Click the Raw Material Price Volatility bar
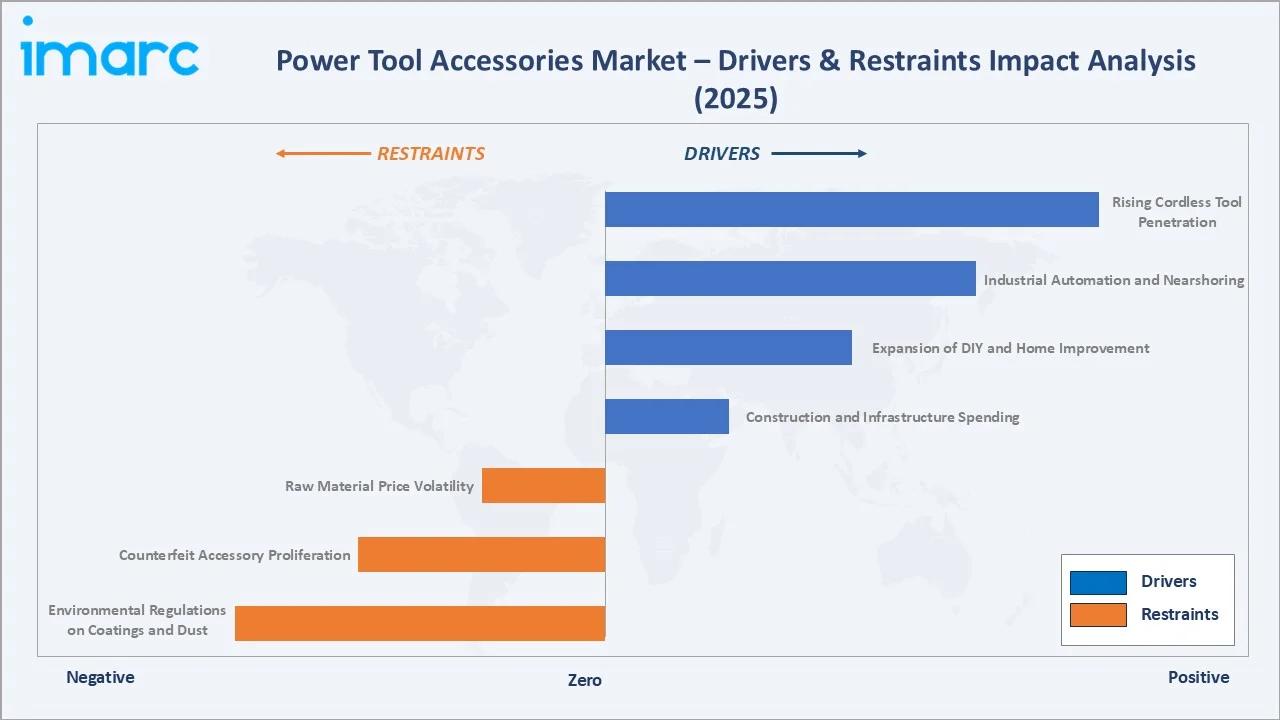1280x720 pixels. click(x=543, y=486)
